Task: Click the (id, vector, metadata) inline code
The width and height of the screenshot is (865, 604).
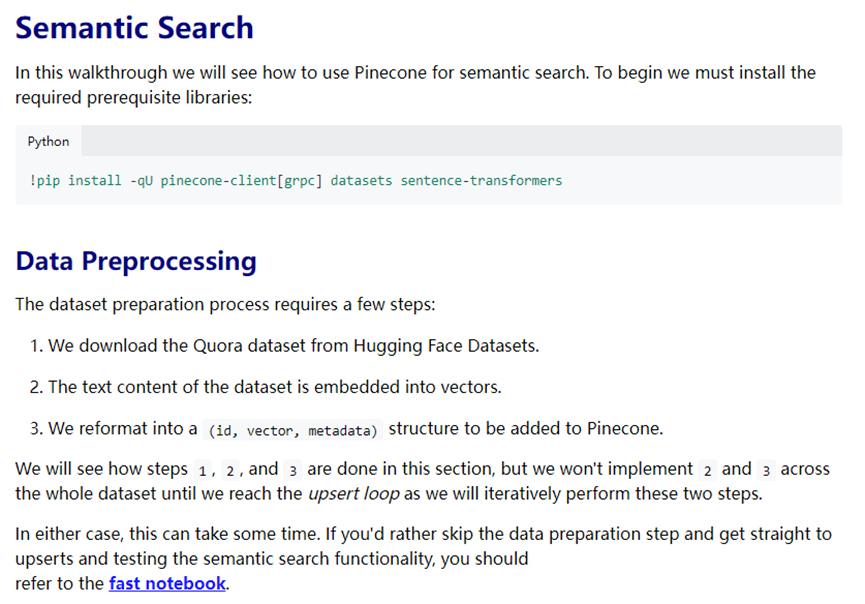Action: click(x=293, y=430)
